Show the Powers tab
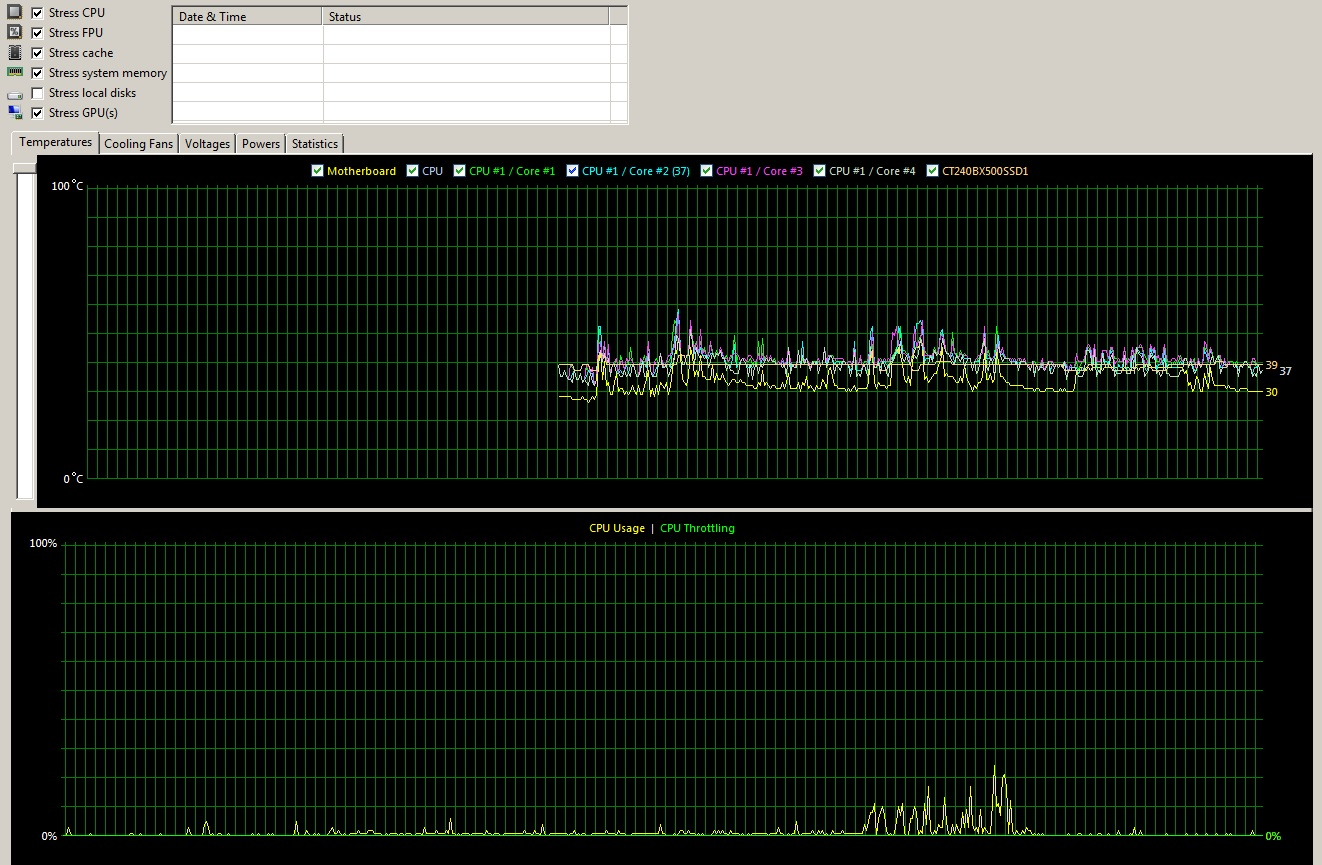The image size is (1322, 865). 261,144
